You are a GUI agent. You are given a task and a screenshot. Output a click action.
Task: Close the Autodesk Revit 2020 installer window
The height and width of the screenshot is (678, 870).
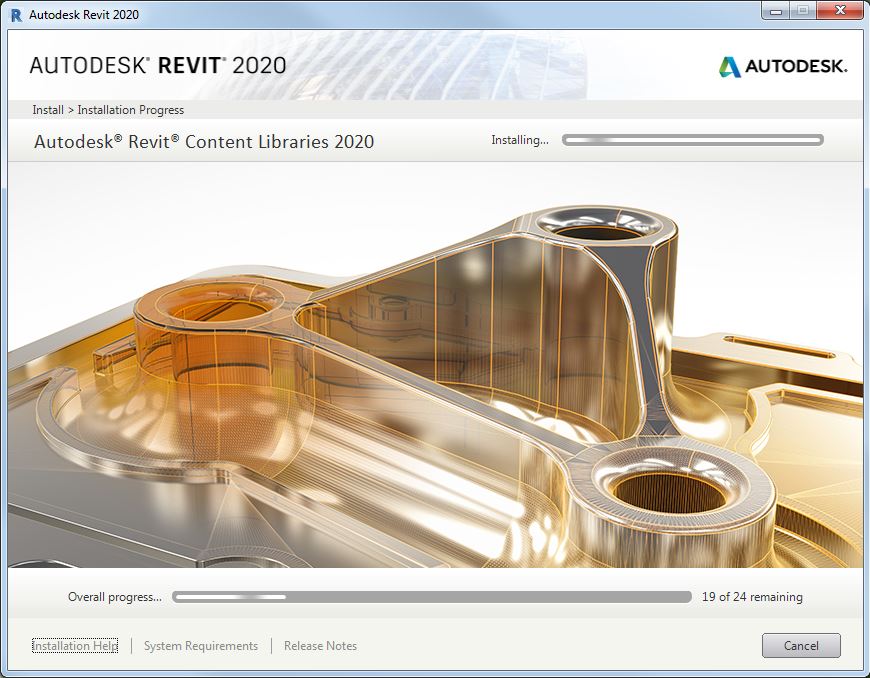[840, 11]
